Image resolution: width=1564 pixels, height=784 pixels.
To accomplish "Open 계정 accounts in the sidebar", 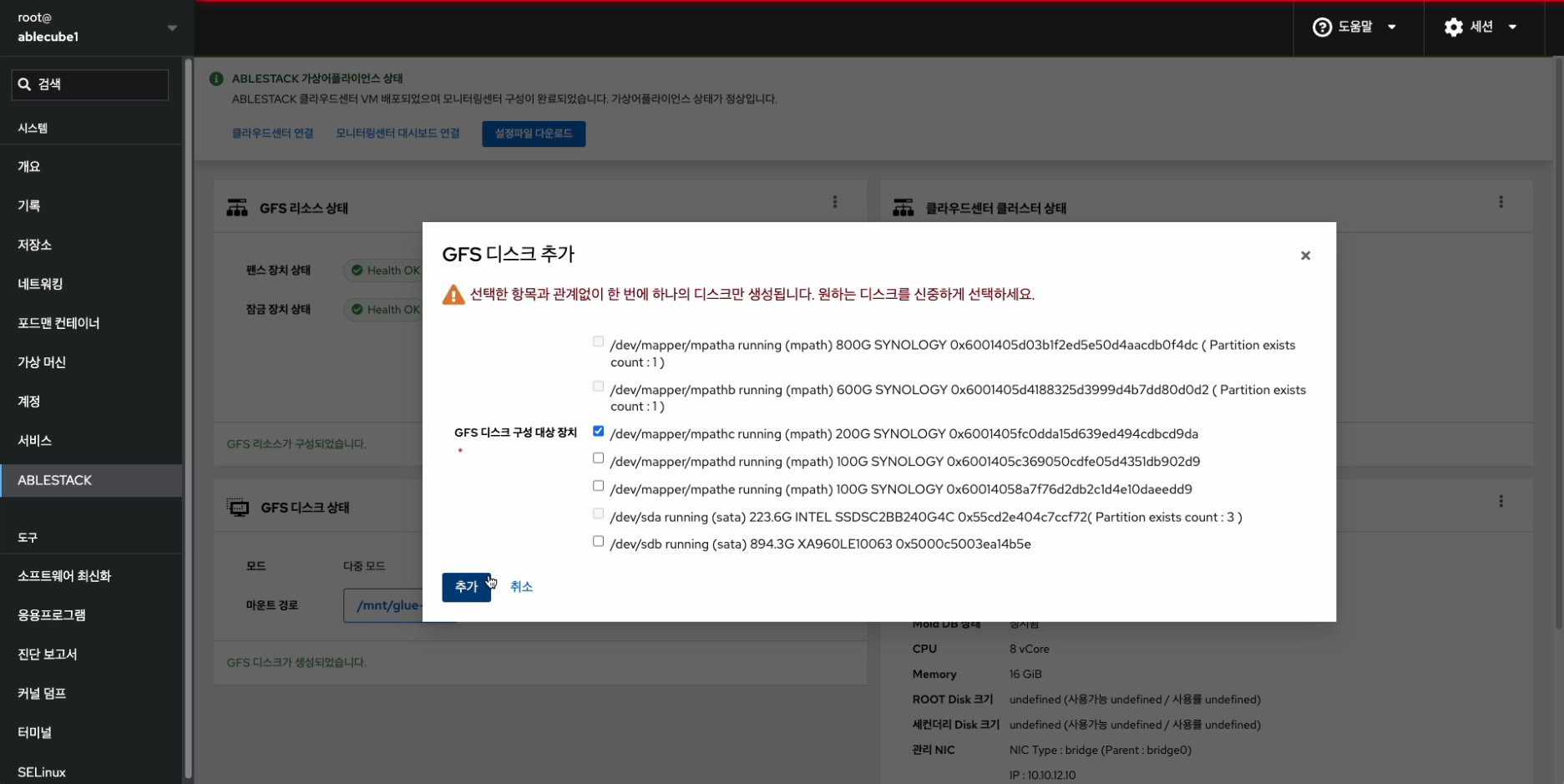I will click(91, 402).
